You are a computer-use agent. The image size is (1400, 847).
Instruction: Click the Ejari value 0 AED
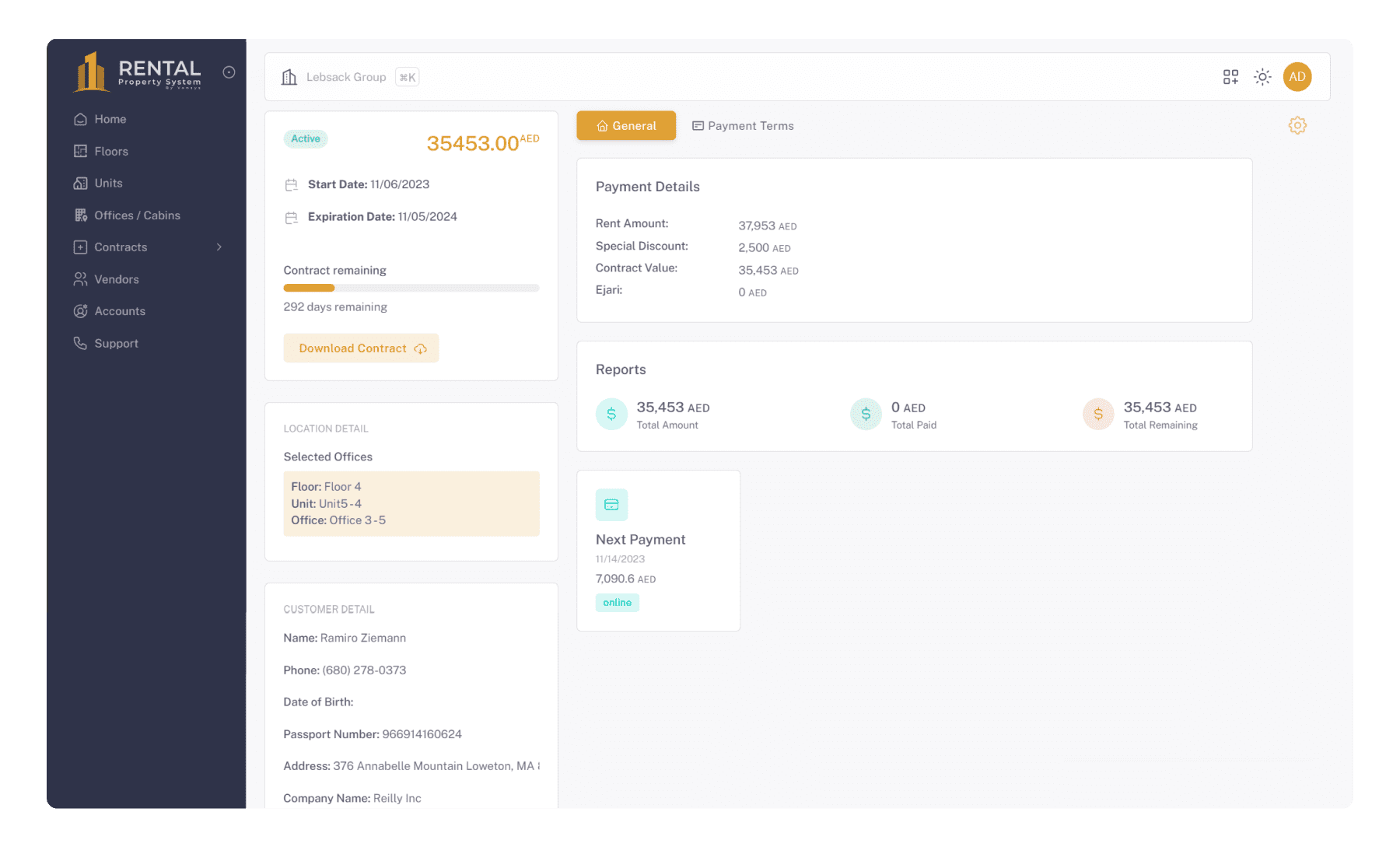pos(753,292)
